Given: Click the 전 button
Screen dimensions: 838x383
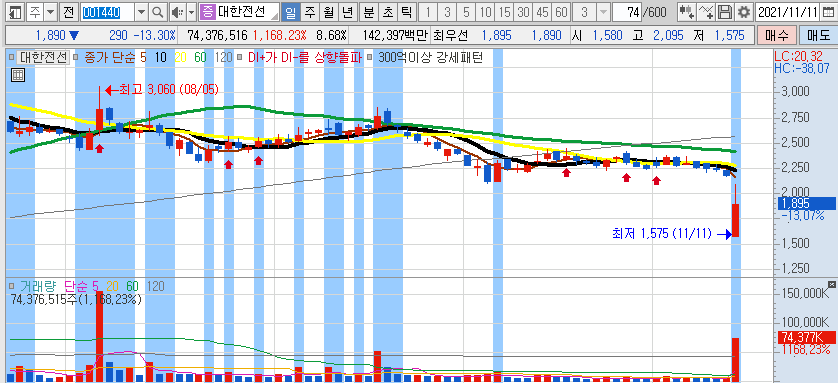Looking at the screenshot, I should tap(68, 12).
